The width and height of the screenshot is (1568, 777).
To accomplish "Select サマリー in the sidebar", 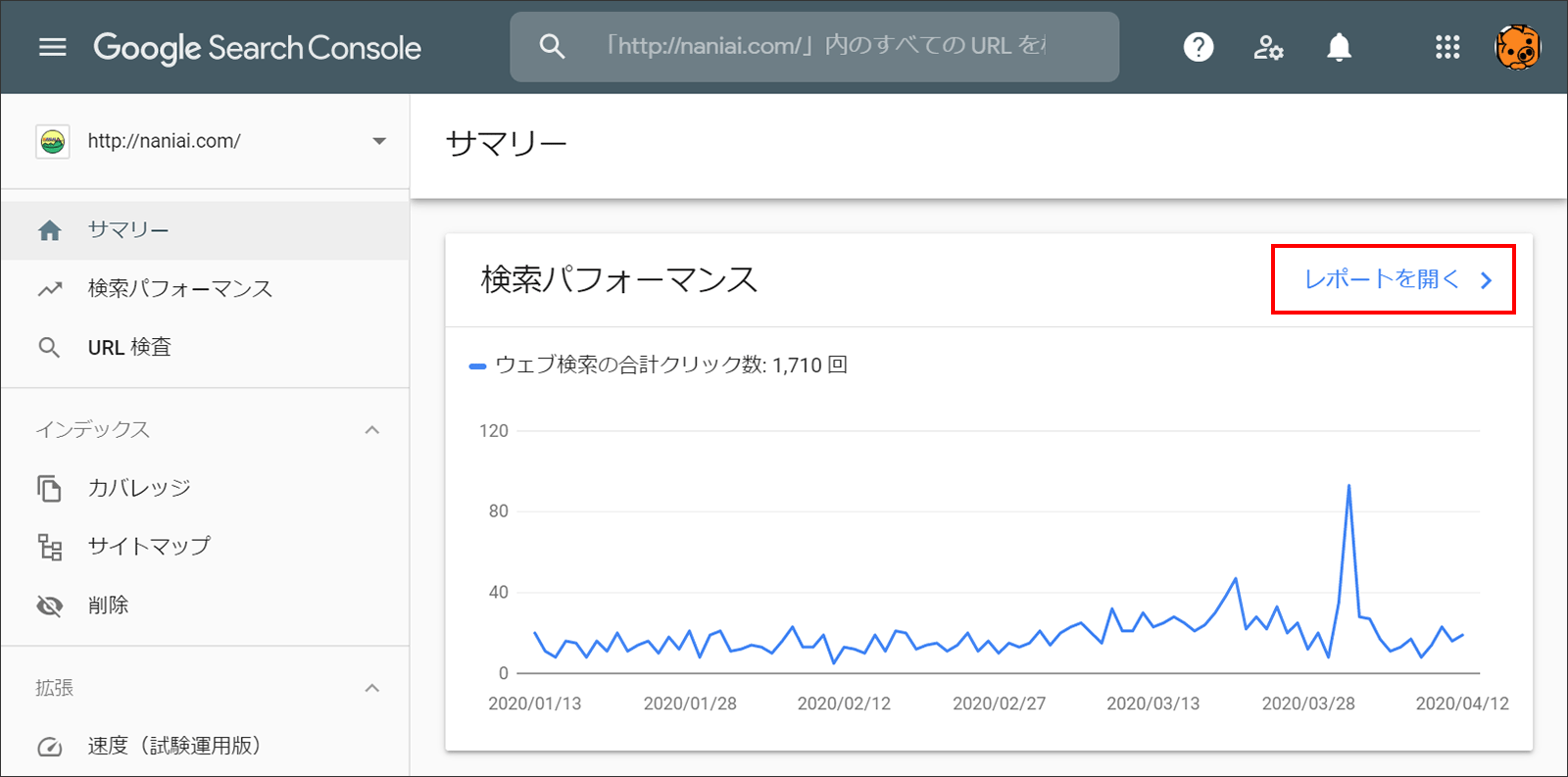I will point(128,230).
